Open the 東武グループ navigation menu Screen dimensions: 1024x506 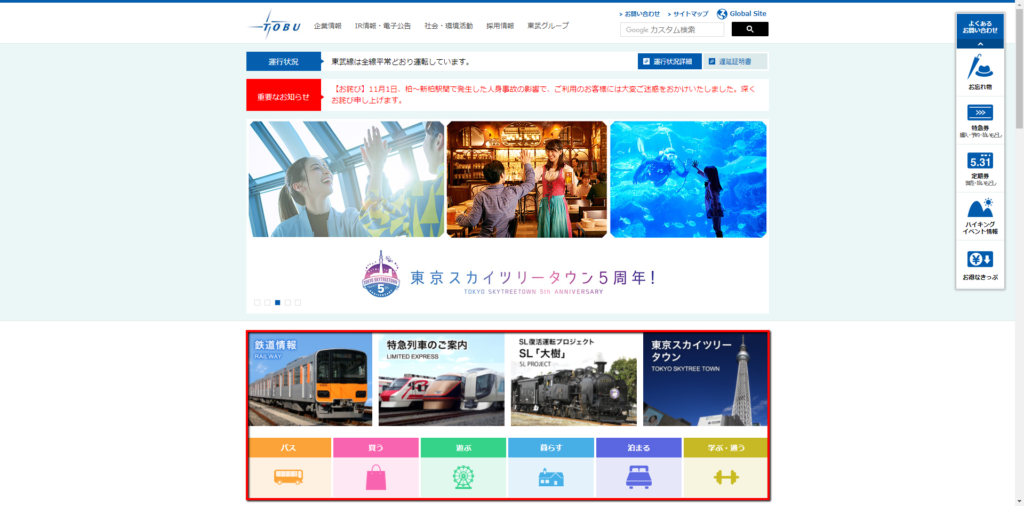(548, 26)
